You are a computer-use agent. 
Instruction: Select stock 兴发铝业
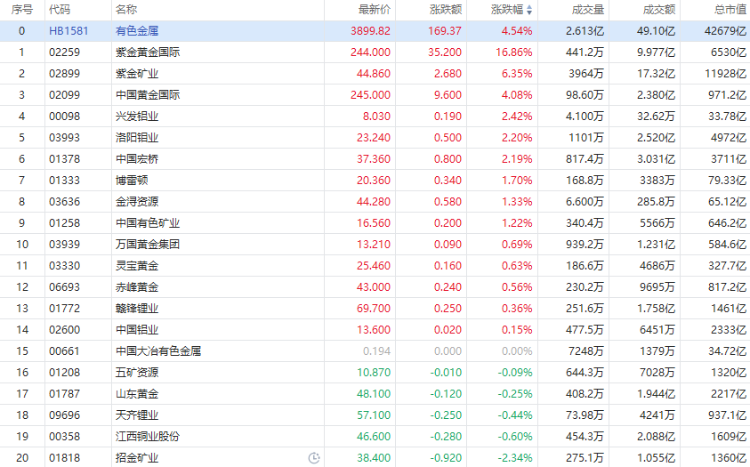137,116
